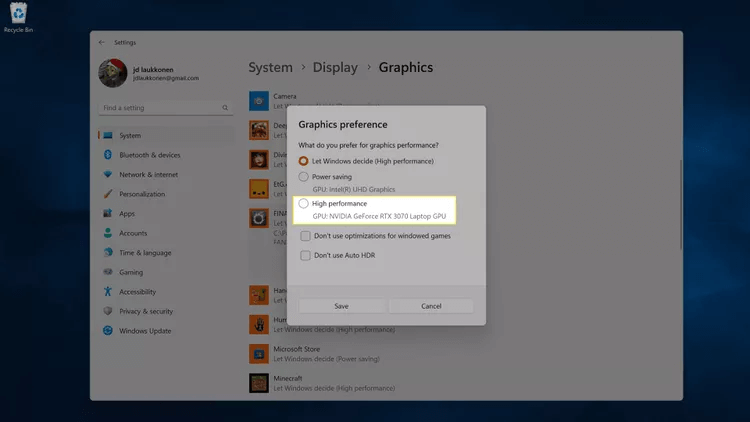Click the Personalization brush icon
The image size is (750, 422).
(x=108, y=194)
